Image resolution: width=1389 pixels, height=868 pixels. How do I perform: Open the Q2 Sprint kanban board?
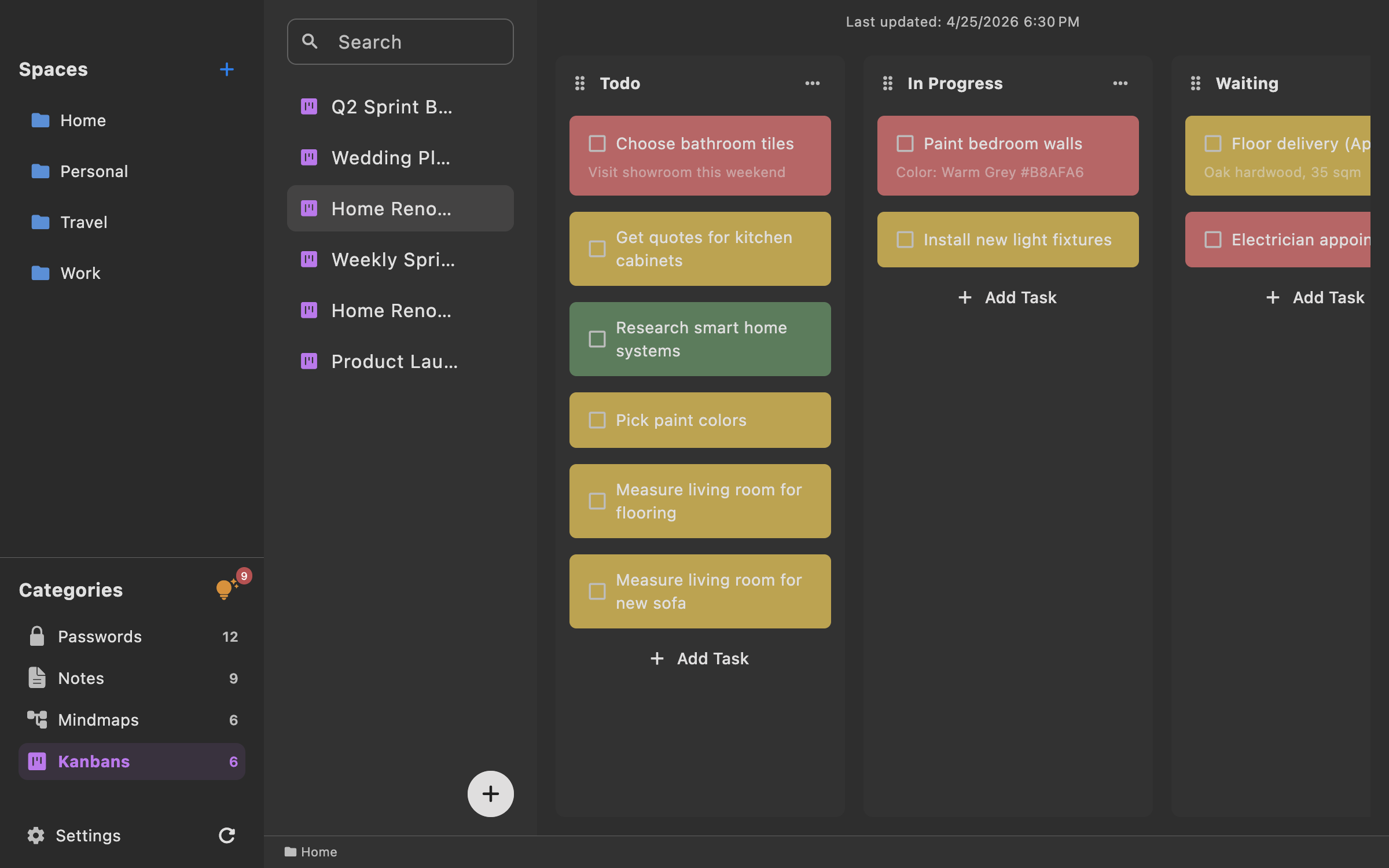coord(400,106)
